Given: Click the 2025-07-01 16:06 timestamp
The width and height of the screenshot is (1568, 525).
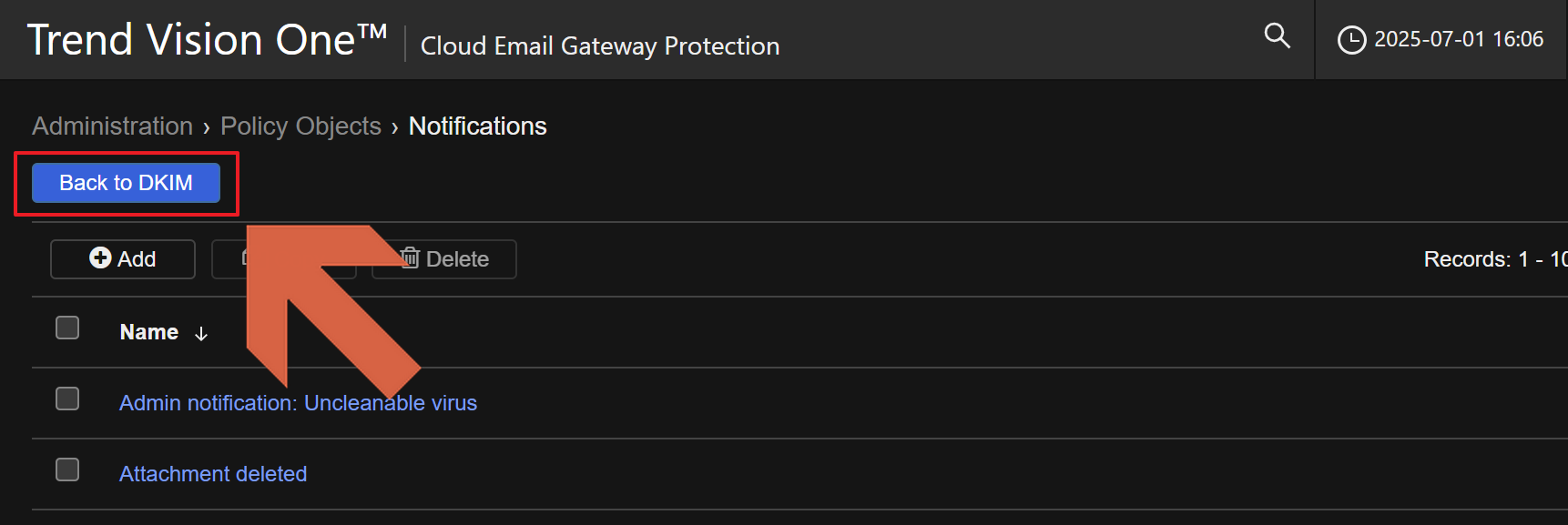Looking at the screenshot, I should (x=1458, y=39).
